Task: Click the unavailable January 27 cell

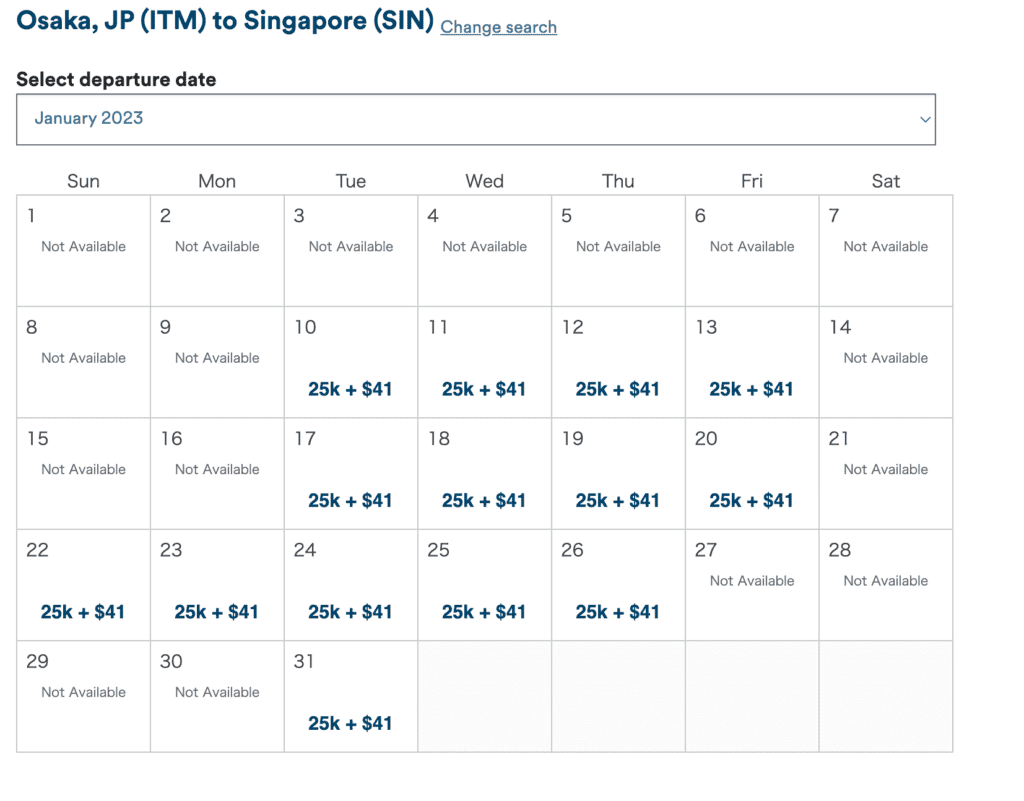Action: coord(751,584)
